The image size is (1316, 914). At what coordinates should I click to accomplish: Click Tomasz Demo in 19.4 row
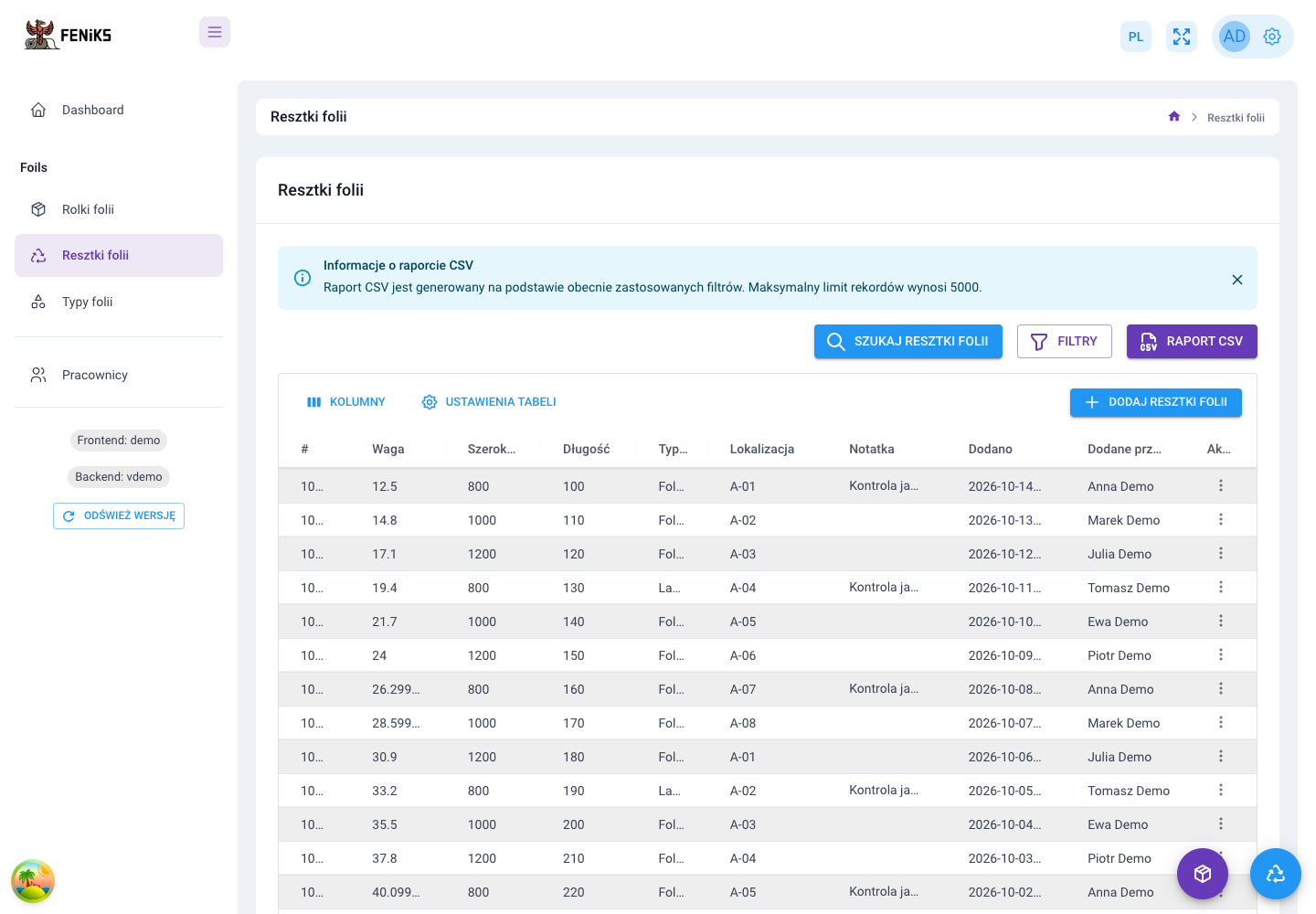[1129, 588]
